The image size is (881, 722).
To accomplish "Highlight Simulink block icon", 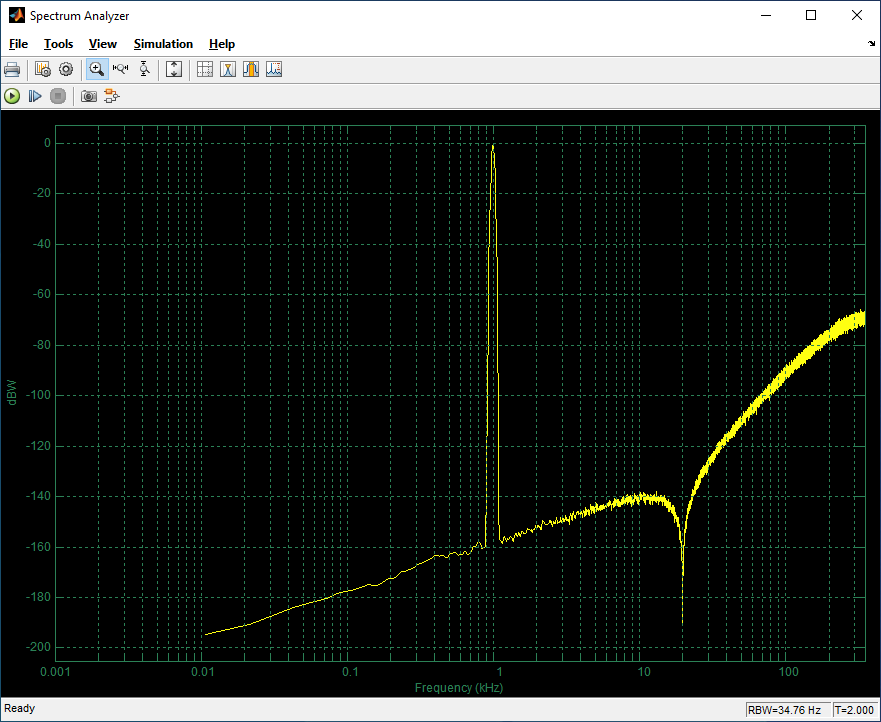I will [112, 96].
